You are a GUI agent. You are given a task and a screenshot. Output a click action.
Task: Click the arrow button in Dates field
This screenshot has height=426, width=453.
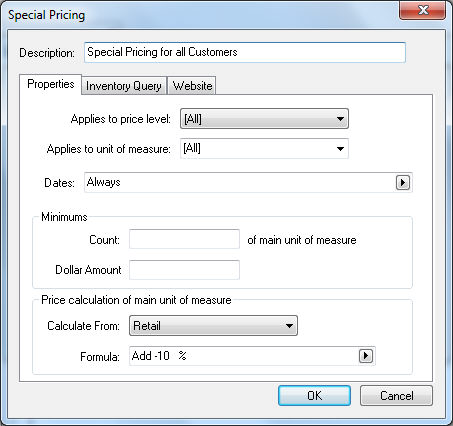(x=403, y=183)
